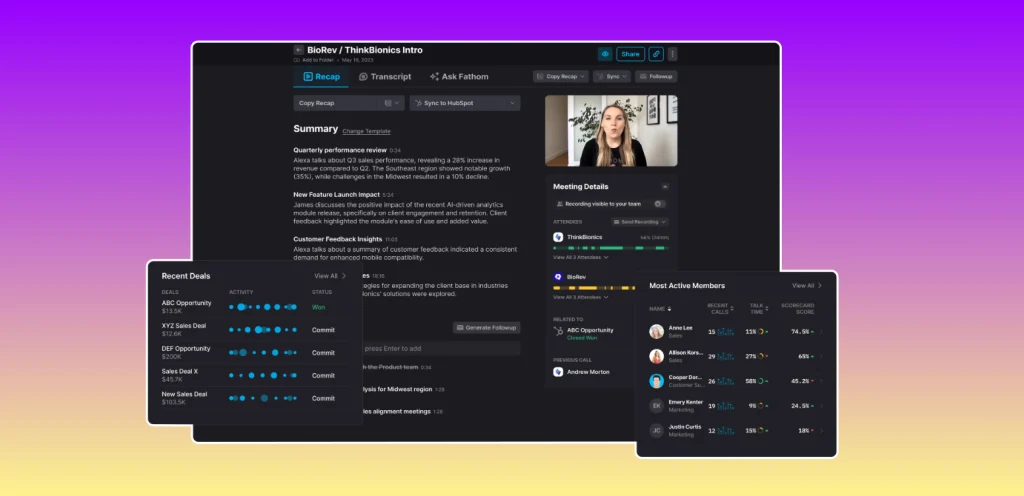Click Anne Lee's avatar

[656, 332]
